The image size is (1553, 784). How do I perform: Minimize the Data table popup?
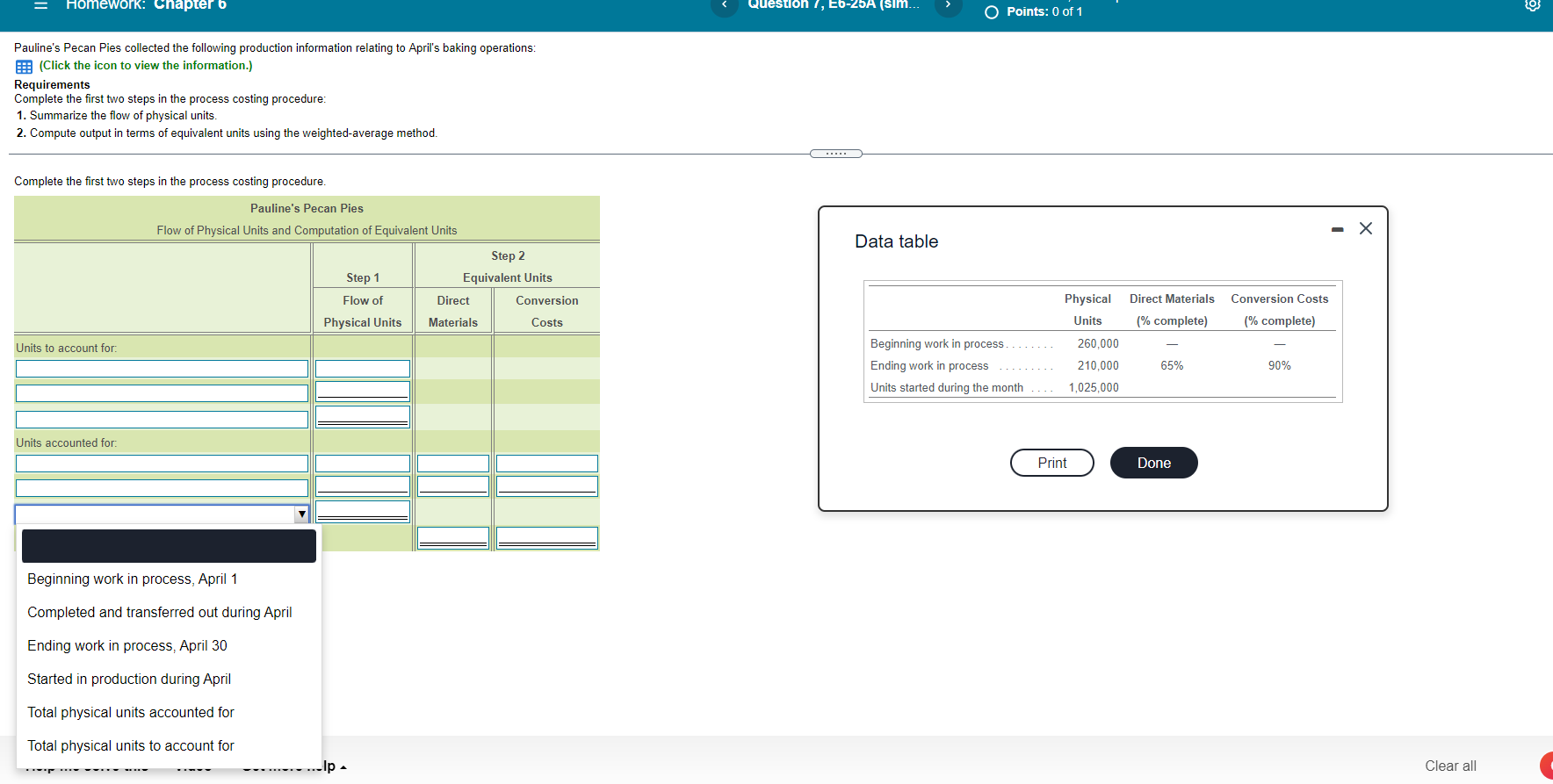[1337, 229]
